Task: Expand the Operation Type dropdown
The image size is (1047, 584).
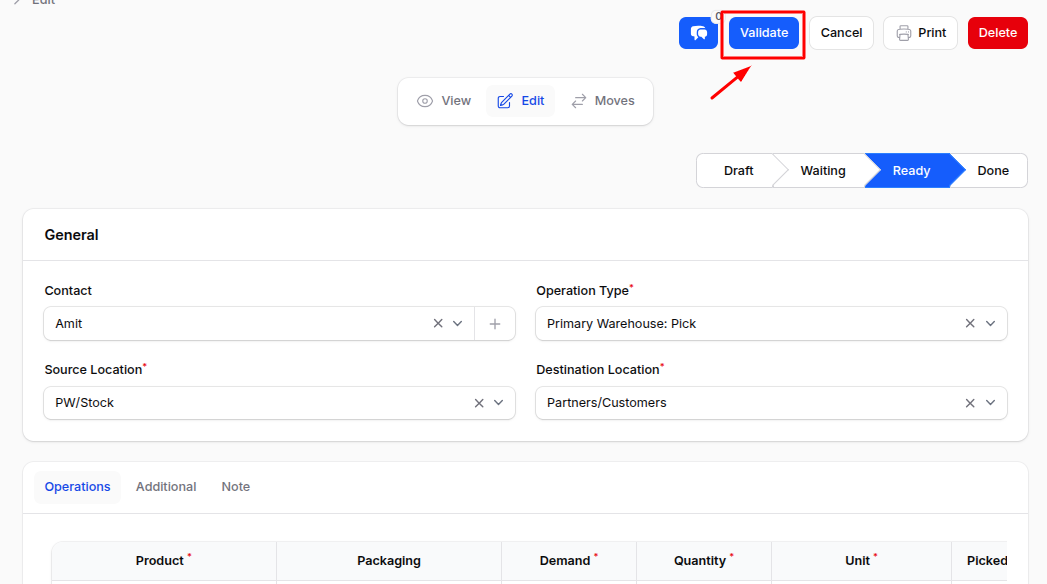Action: 991,323
